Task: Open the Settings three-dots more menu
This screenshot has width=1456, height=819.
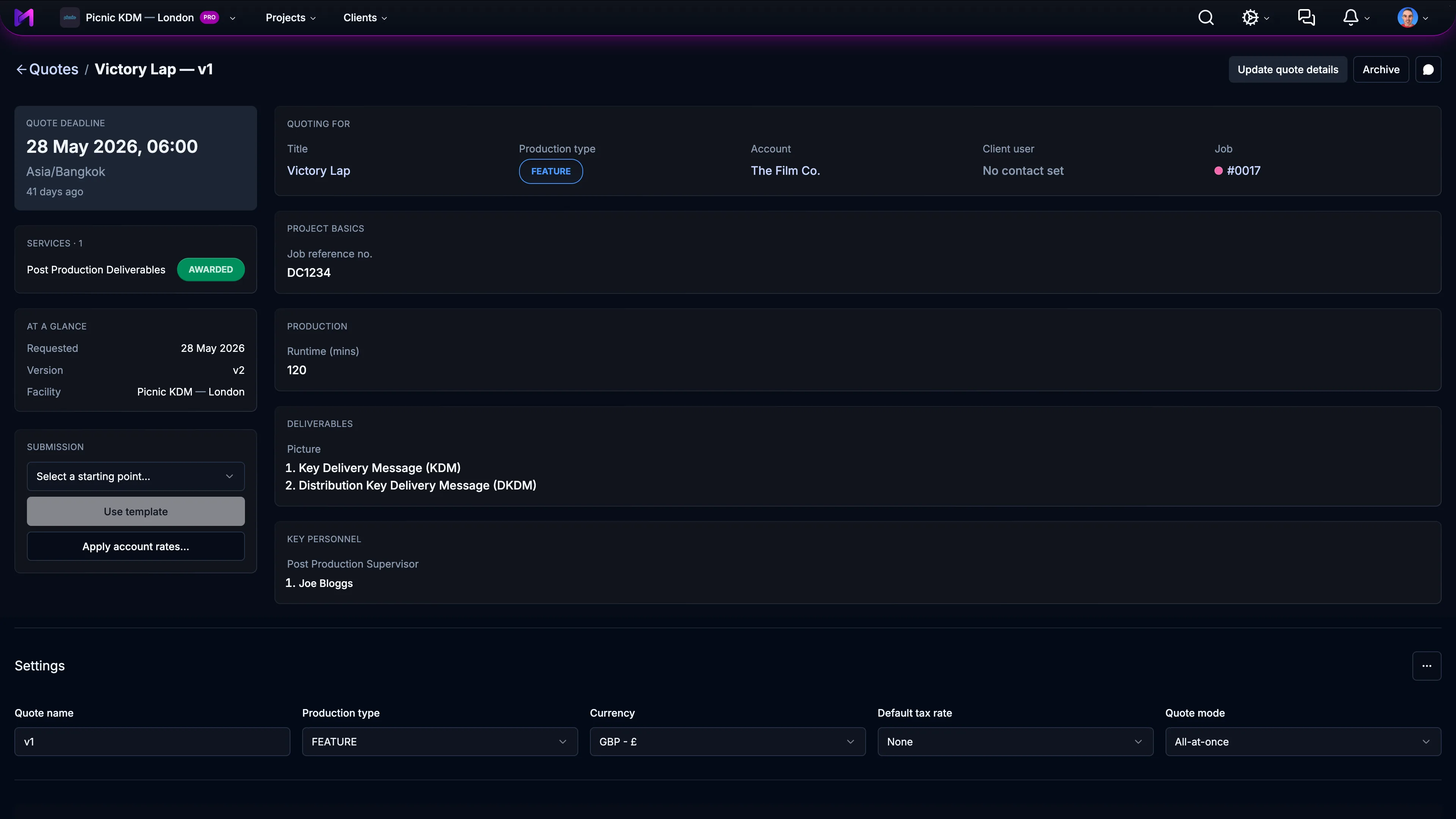Action: pos(1426,666)
